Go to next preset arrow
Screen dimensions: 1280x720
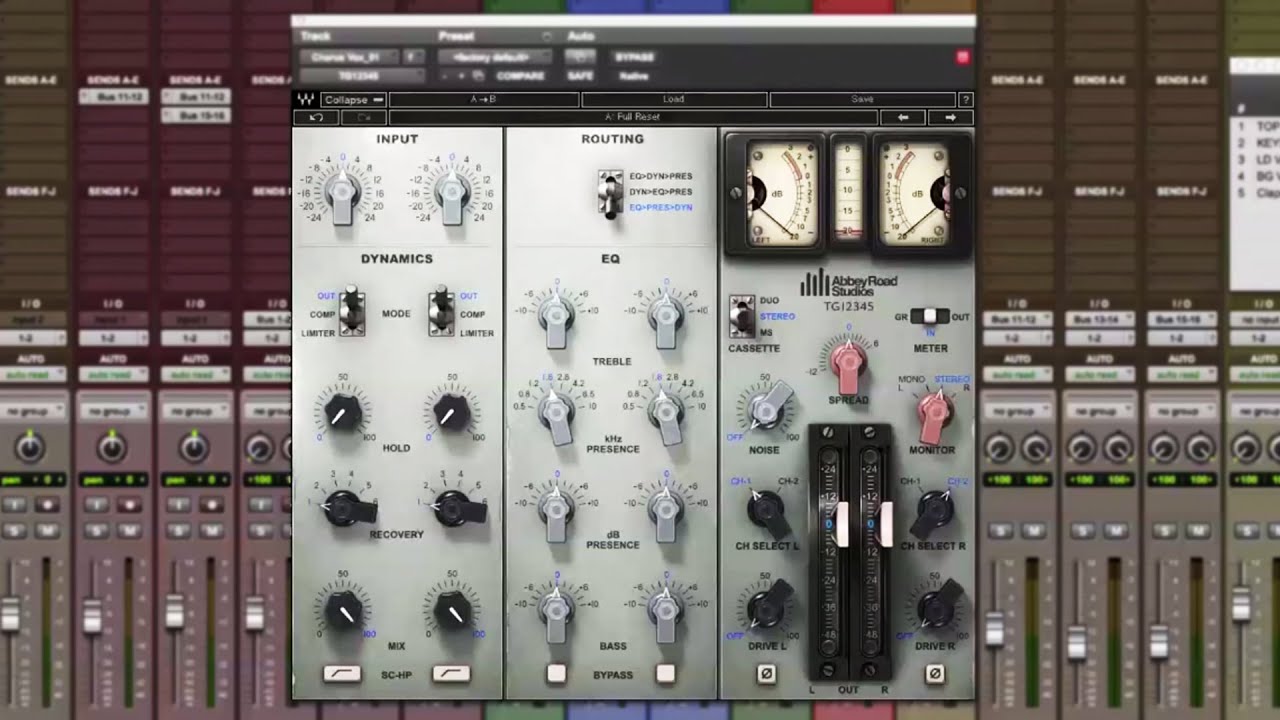coord(950,117)
